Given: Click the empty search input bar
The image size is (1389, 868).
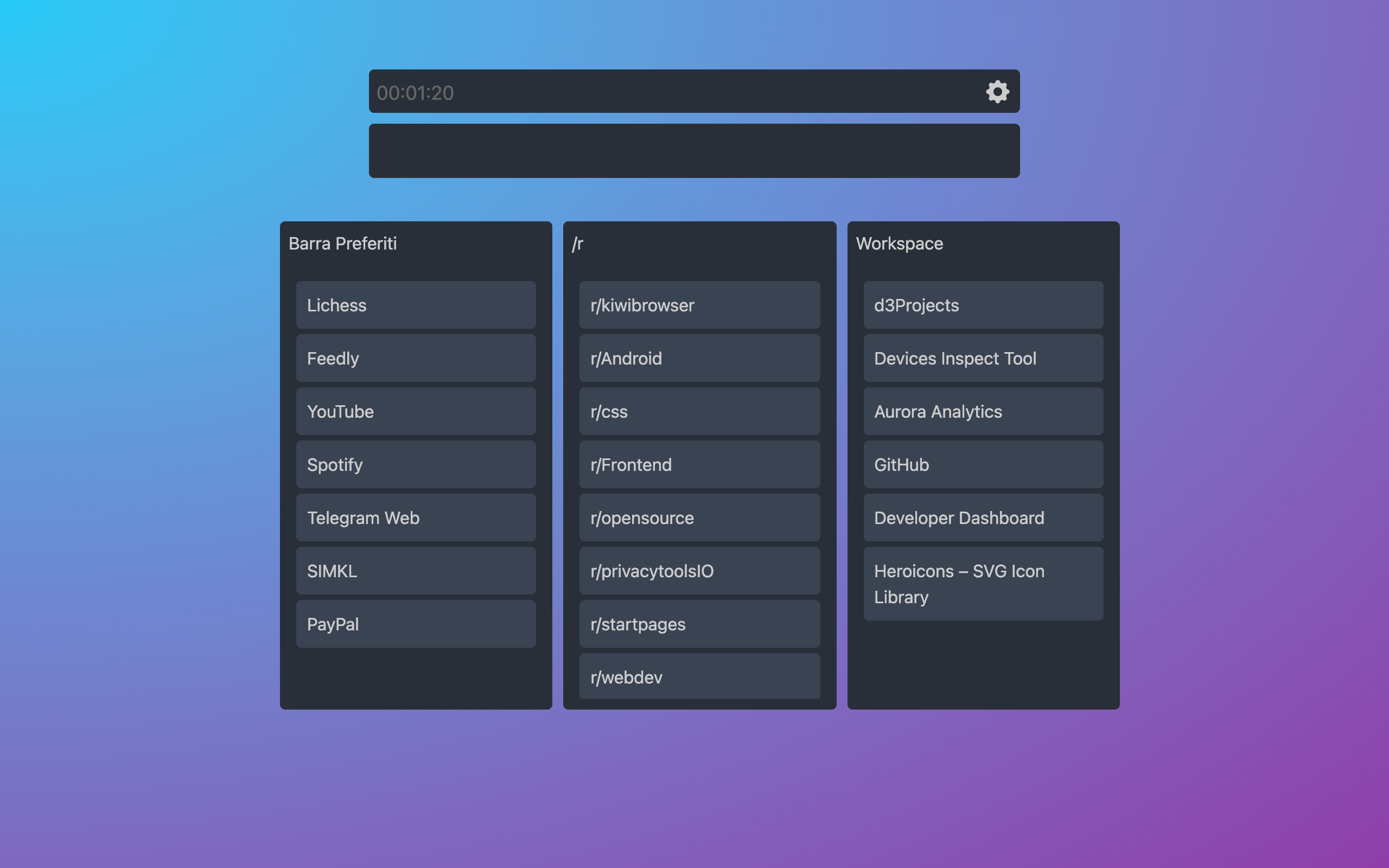Looking at the screenshot, I should [693, 150].
